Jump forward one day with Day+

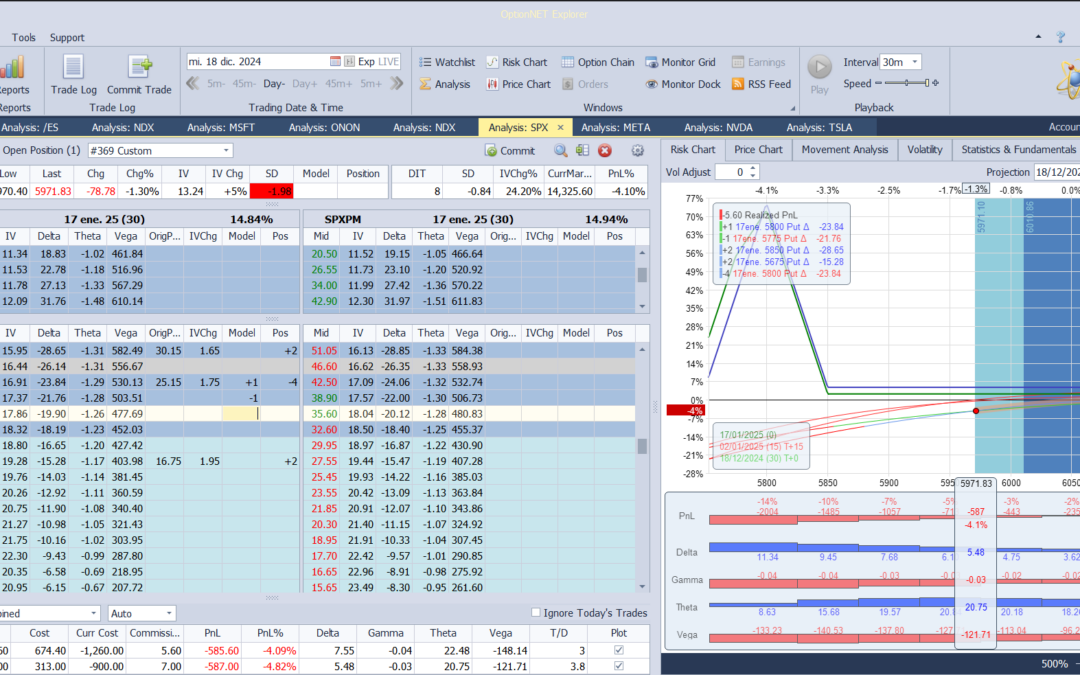click(304, 83)
